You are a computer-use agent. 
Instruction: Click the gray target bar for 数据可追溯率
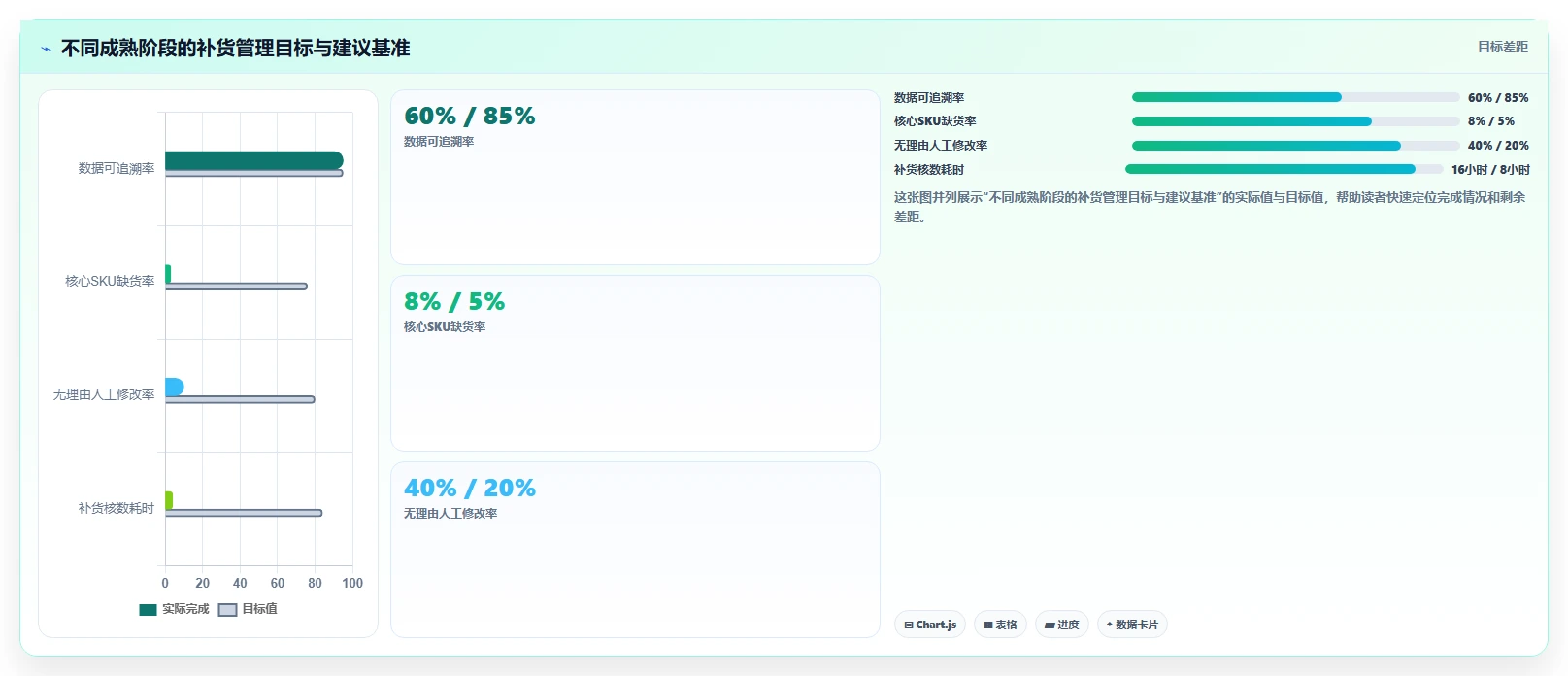253,173
